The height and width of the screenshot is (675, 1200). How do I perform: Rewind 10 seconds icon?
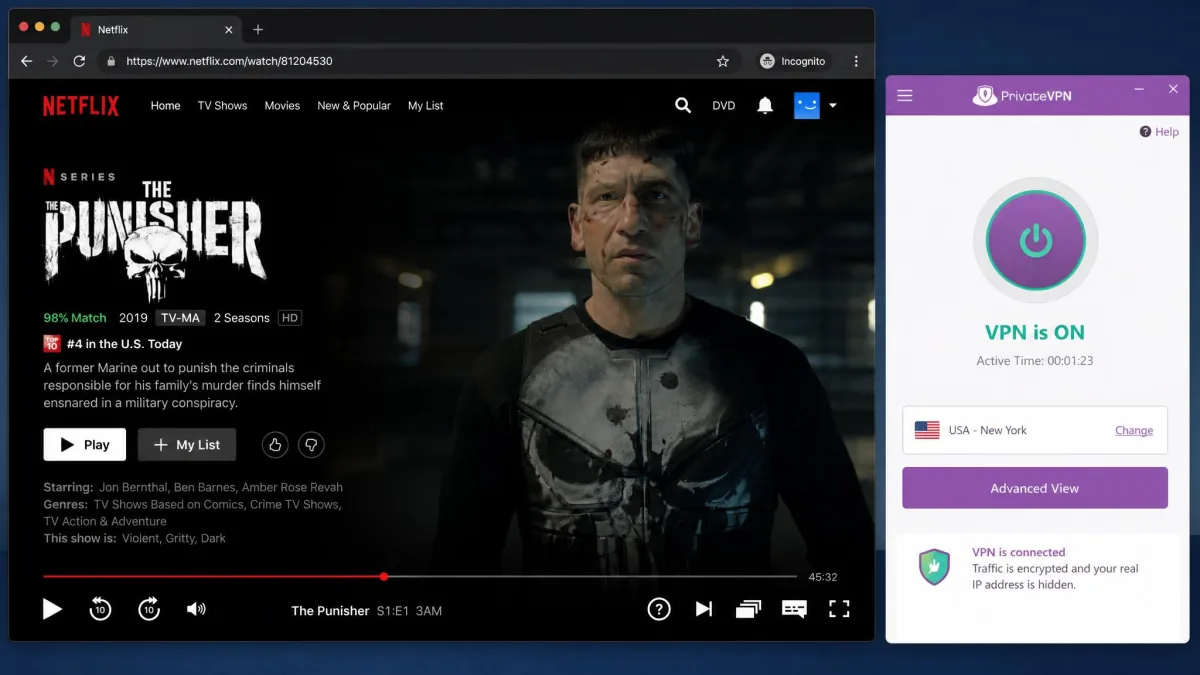click(100, 608)
